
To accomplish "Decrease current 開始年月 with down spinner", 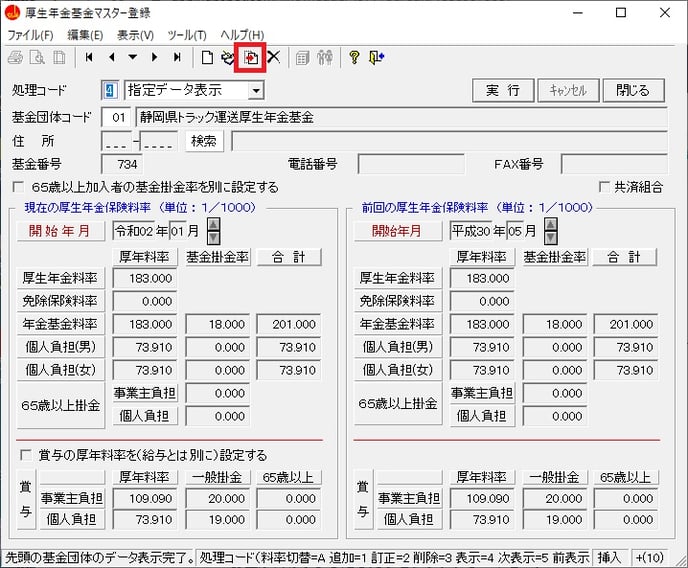I will pos(213,238).
